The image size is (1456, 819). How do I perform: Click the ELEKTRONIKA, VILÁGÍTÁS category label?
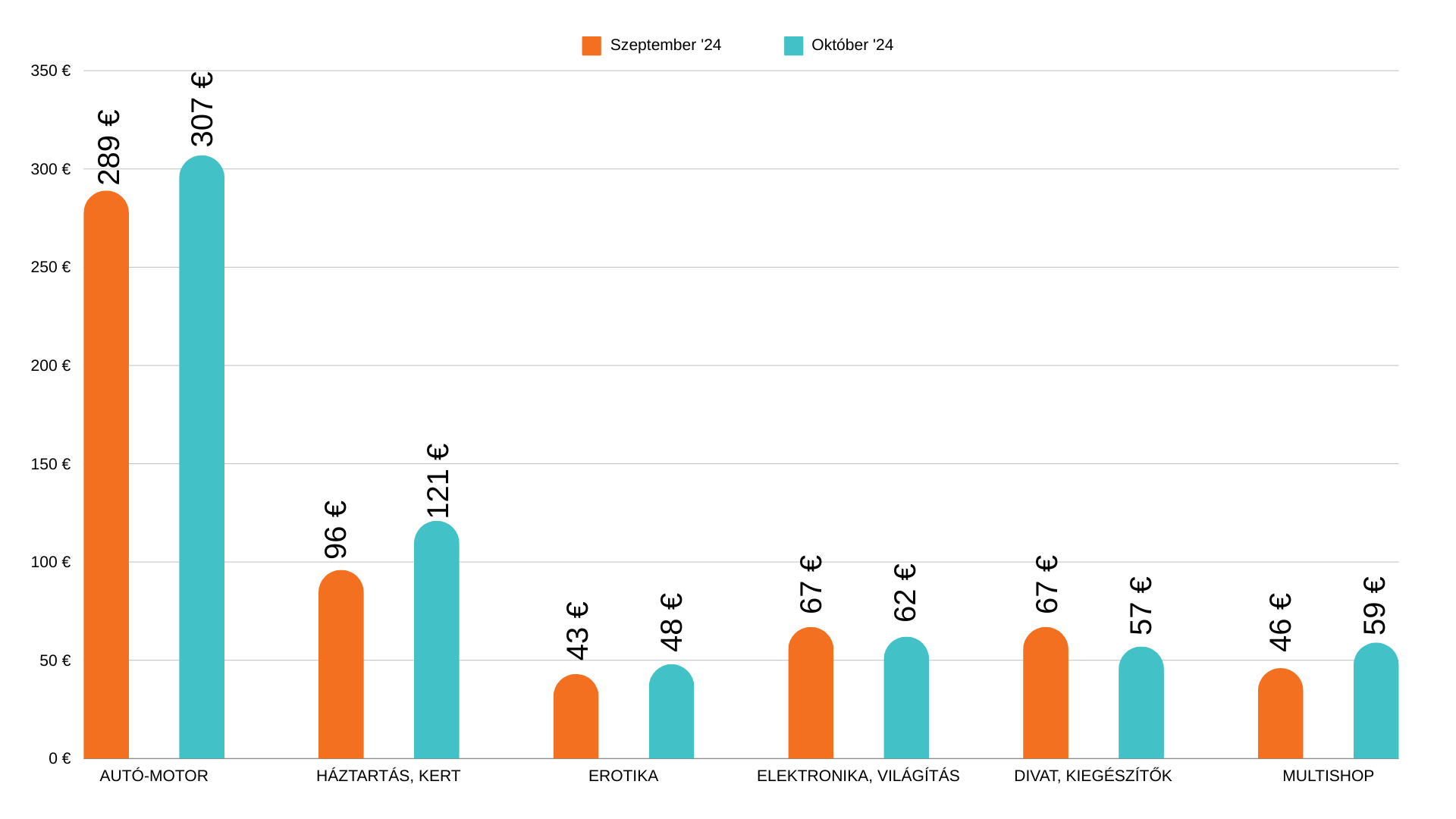pyautogui.click(x=858, y=776)
